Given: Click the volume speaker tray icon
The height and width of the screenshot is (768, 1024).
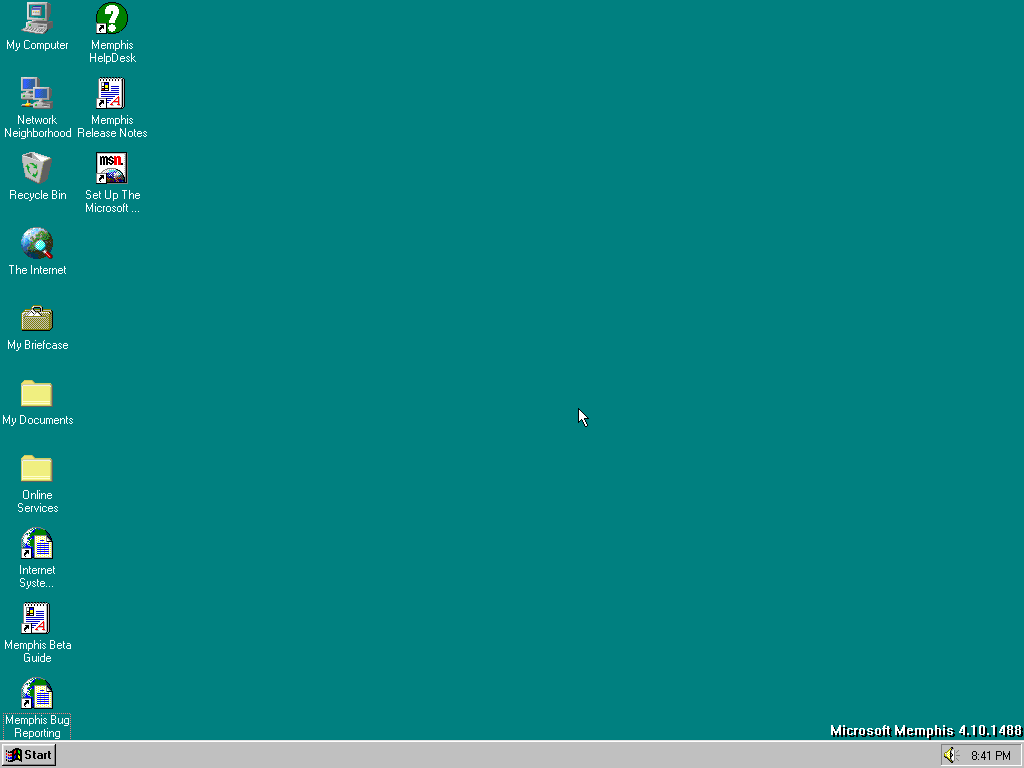Looking at the screenshot, I should 950,756.
